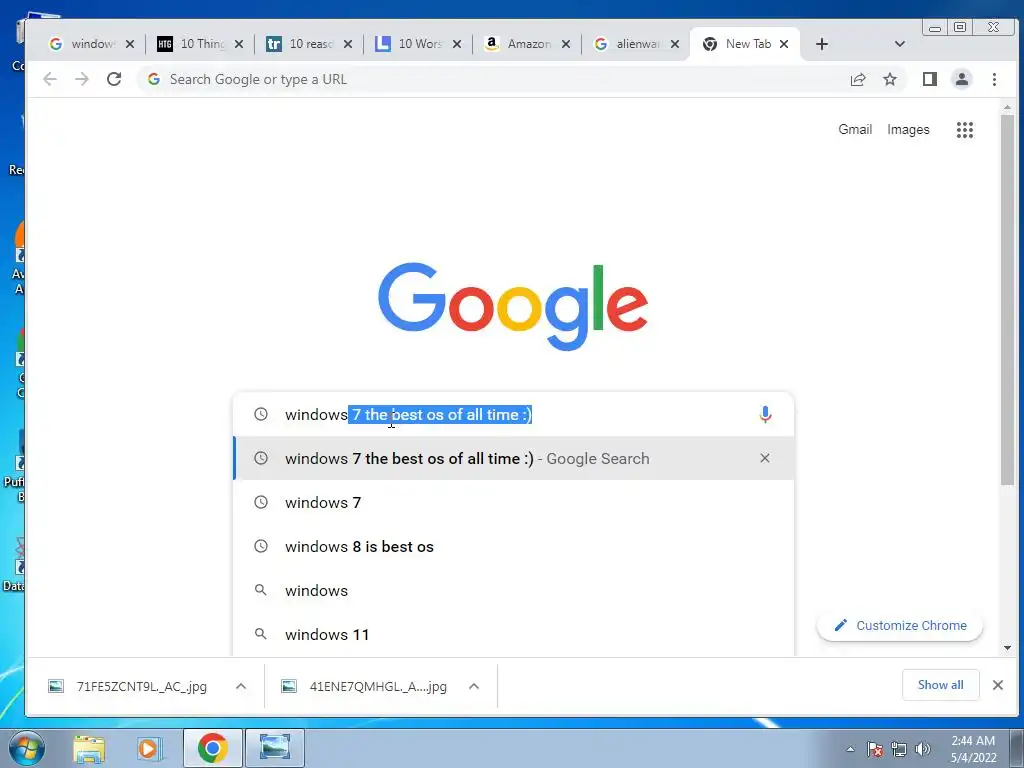Select 'windows 8 is best os' suggestion
The width and height of the screenshot is (1024, 768).
514,546
